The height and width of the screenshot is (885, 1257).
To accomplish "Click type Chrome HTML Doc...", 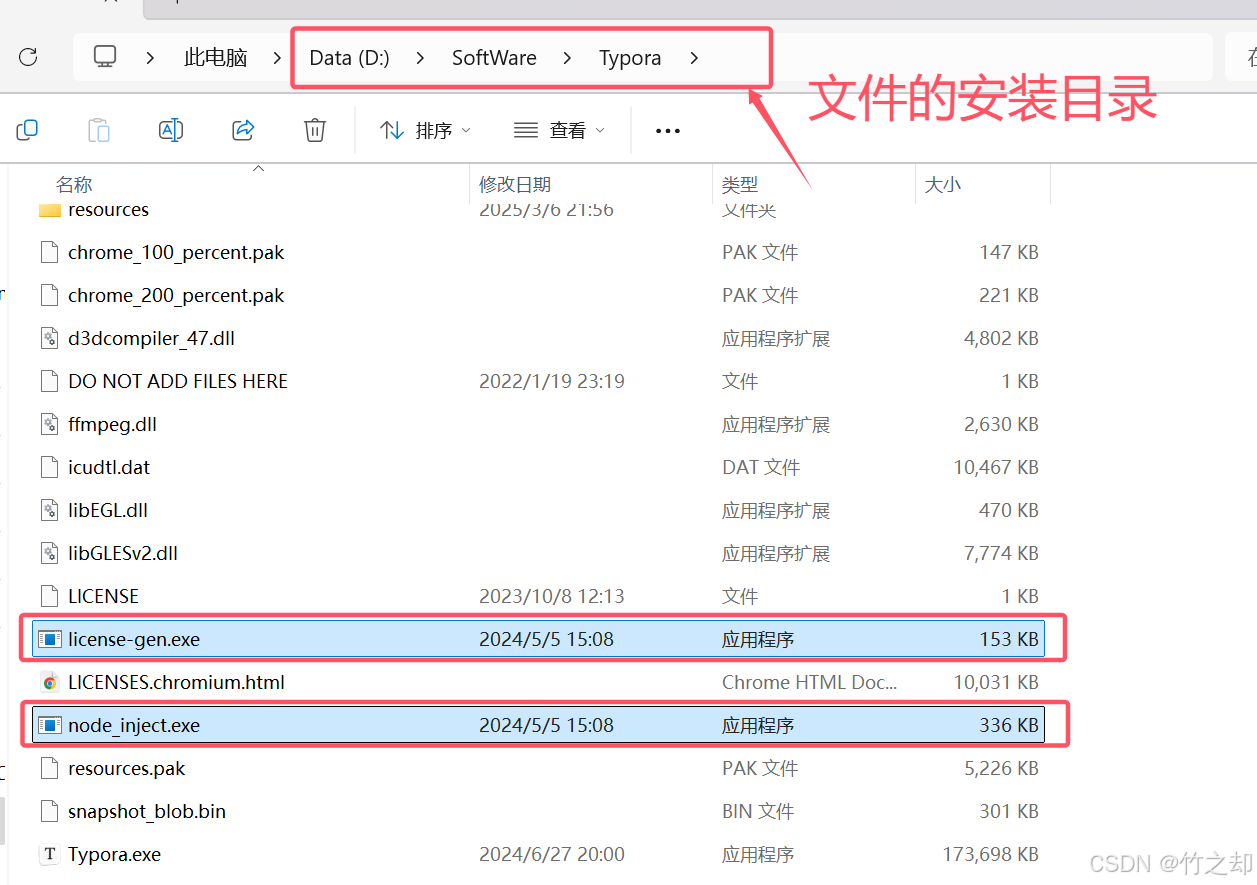I will pyautogui.click(x=810, y=682).
